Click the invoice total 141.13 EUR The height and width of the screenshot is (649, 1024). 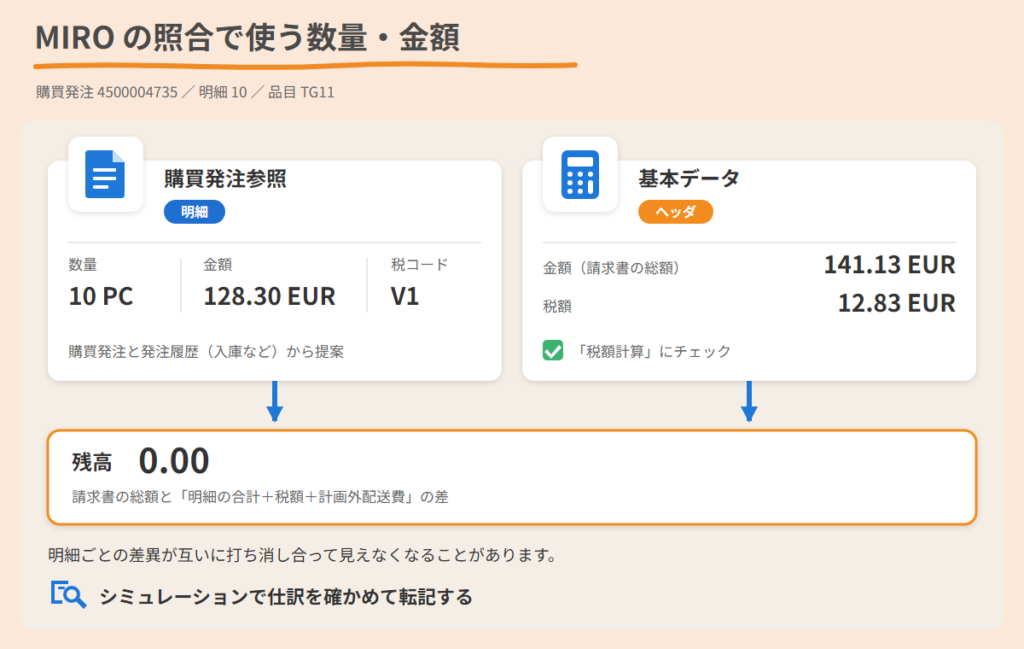click(x=889, y=265)
